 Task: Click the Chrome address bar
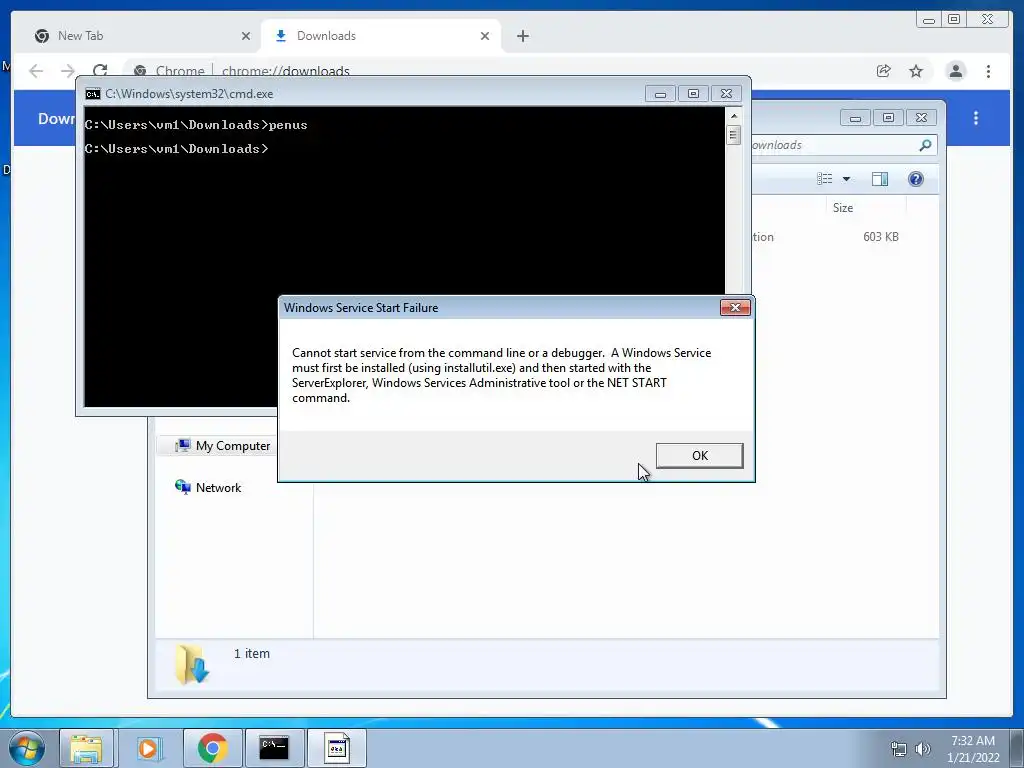[x=496, y=71]
